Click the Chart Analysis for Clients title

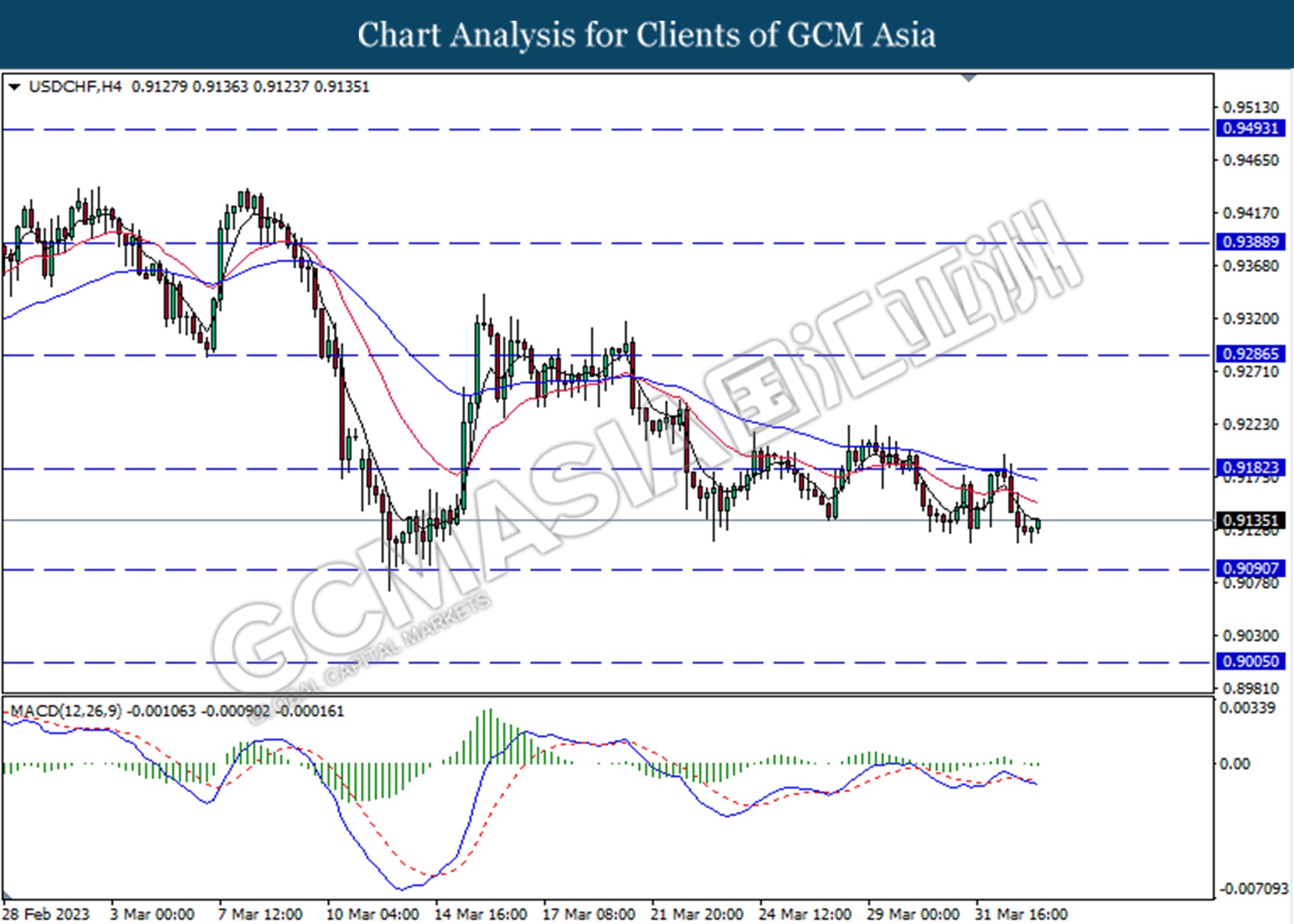point(647,35)
